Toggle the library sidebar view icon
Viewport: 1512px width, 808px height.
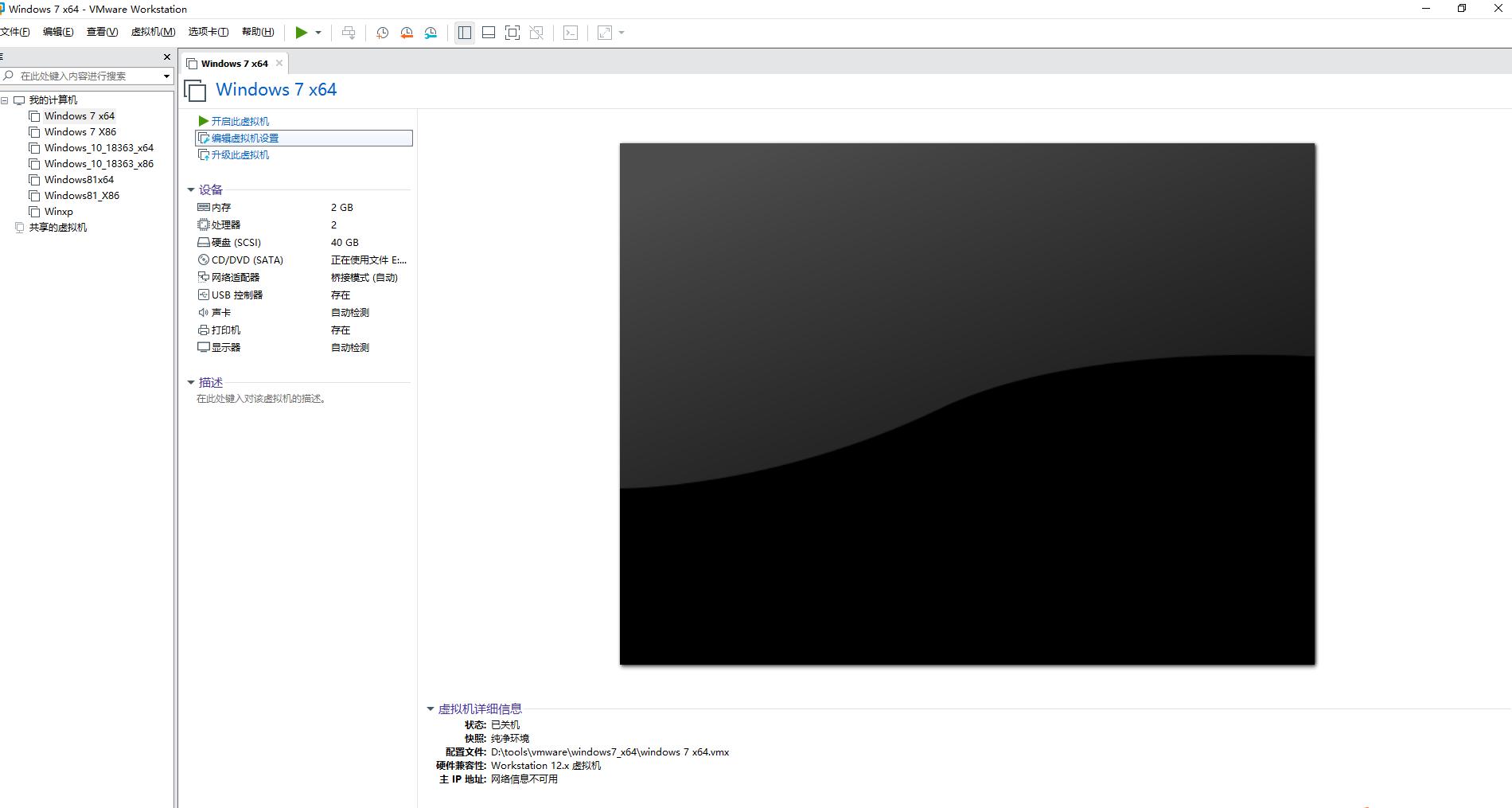click(465, 33)
